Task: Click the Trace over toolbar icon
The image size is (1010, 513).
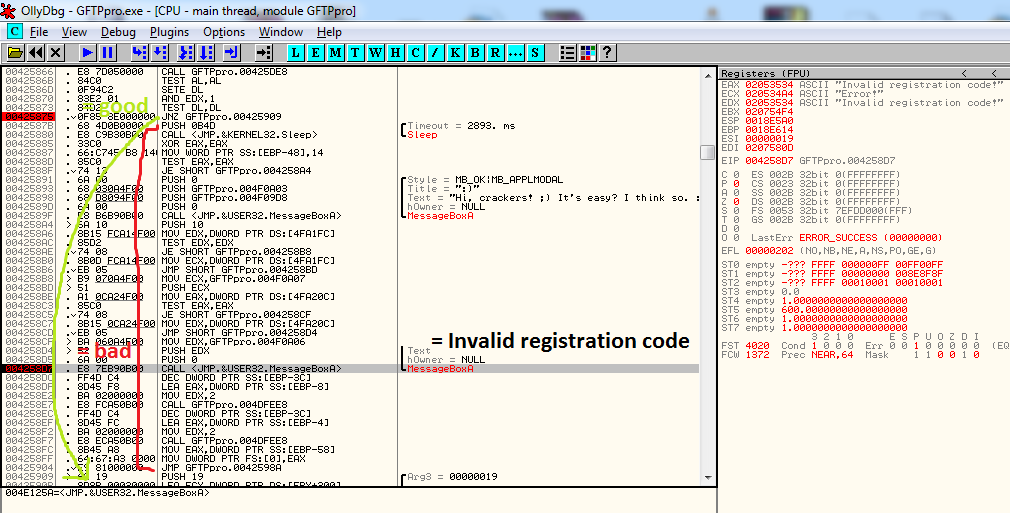Action: 205,52
